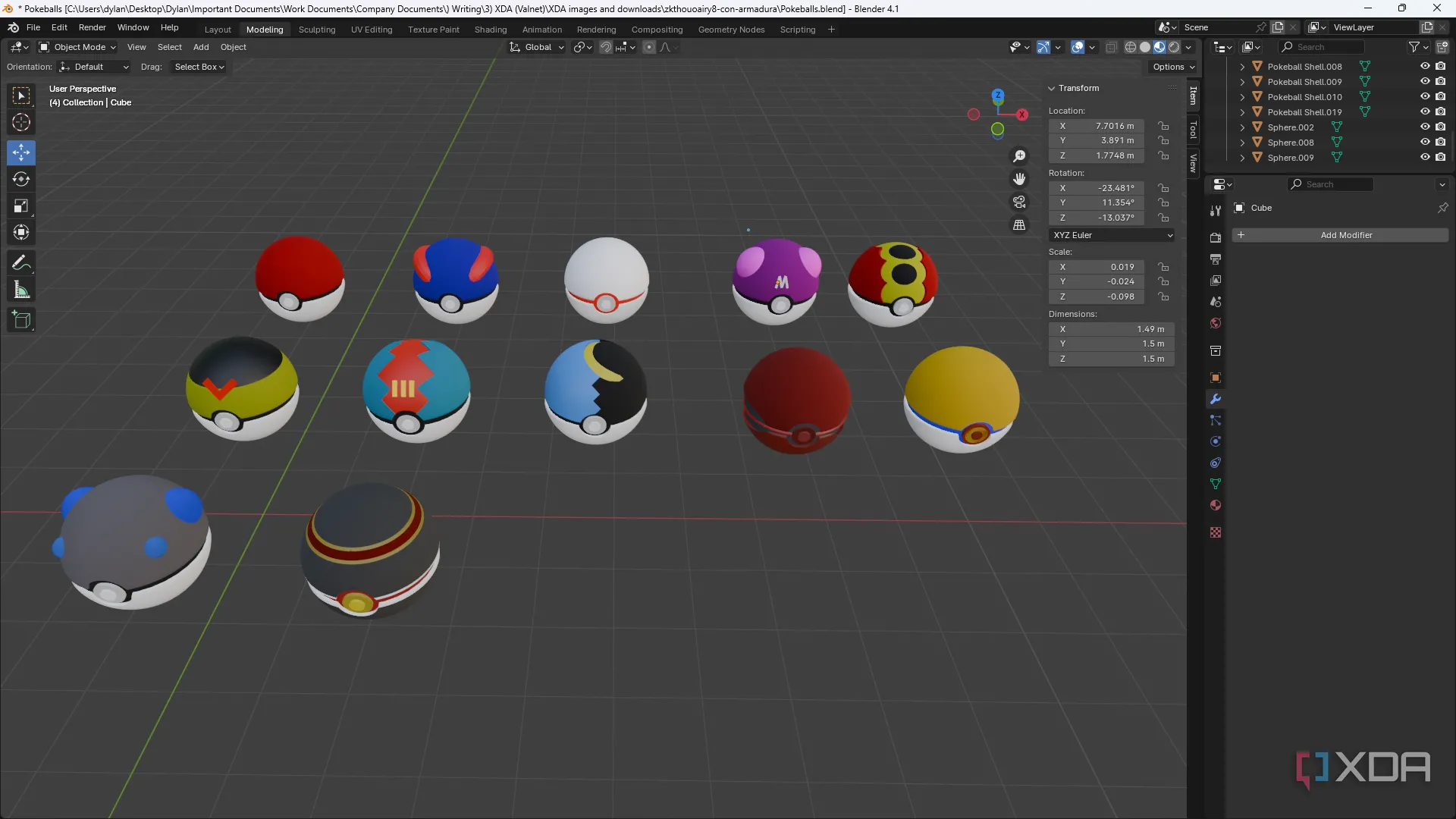1456x819 pixels.
Task: Pin the Cube properties context
Action: click(1442, 208)
